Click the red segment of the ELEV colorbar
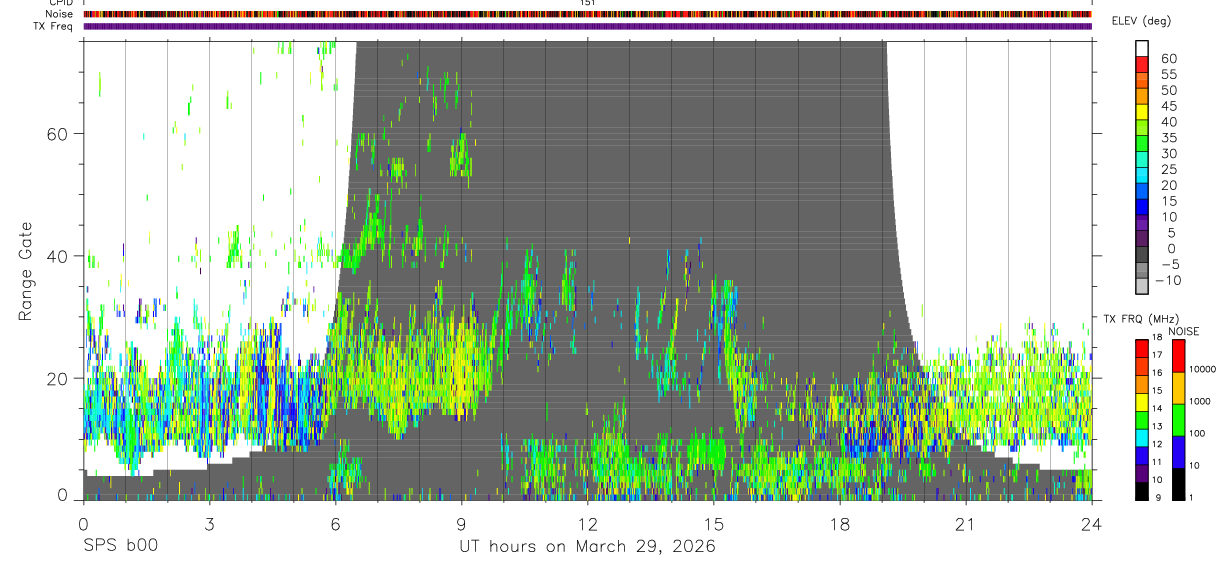The height and width of the screenshot is (567, 1228). point(1142,63)
